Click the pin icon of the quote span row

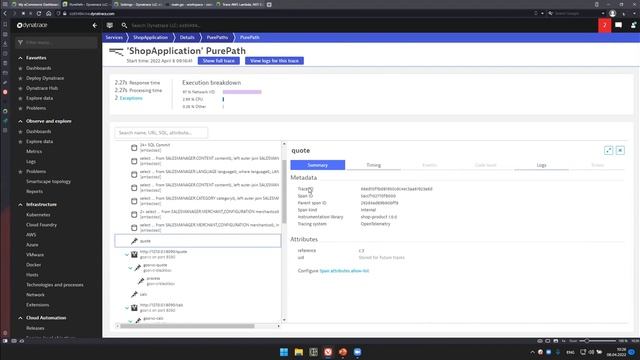coord(134,241)
